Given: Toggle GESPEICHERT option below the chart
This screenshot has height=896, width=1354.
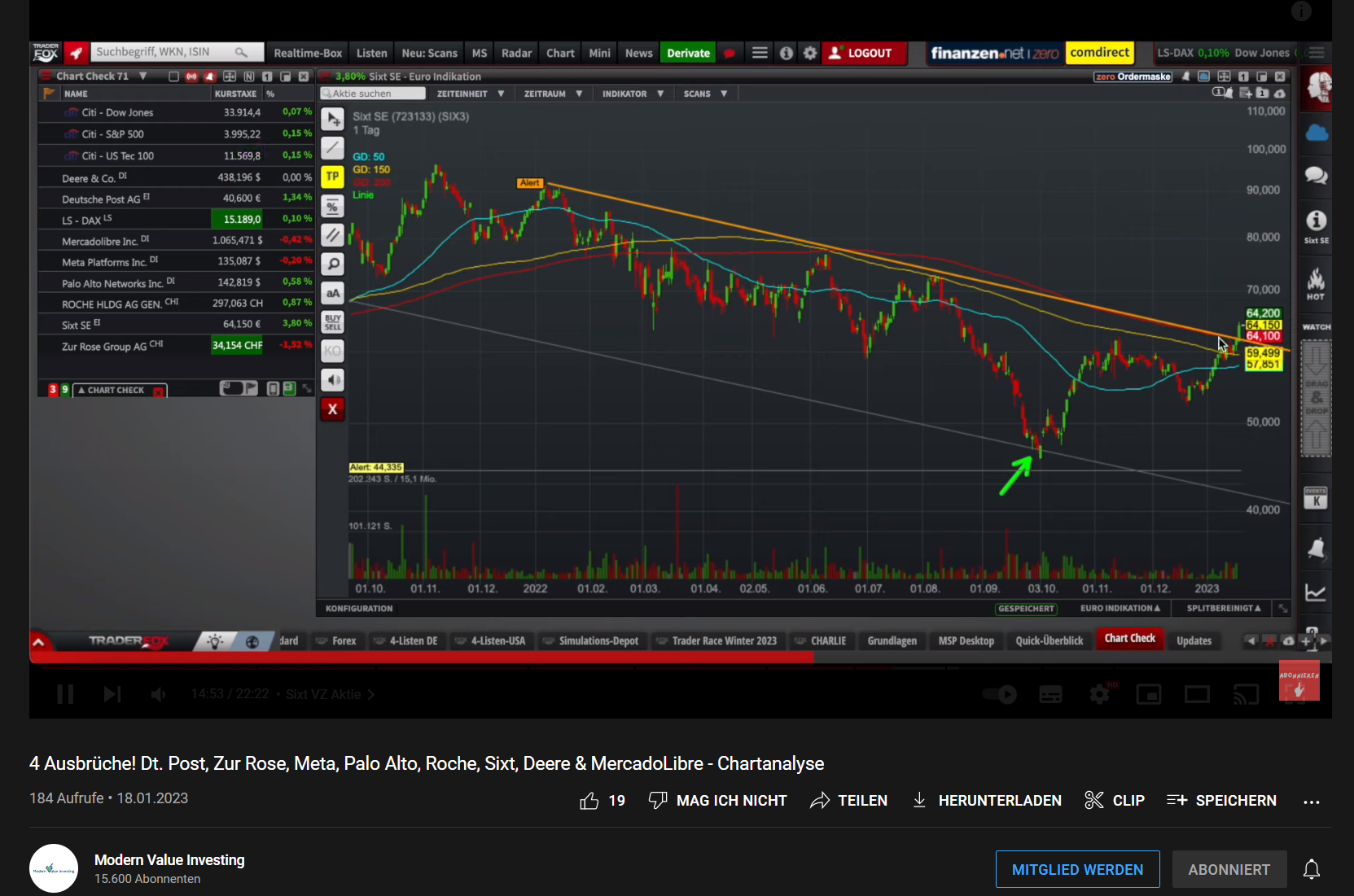Looking at the screenshot, I should click(x=1026, y=609).
